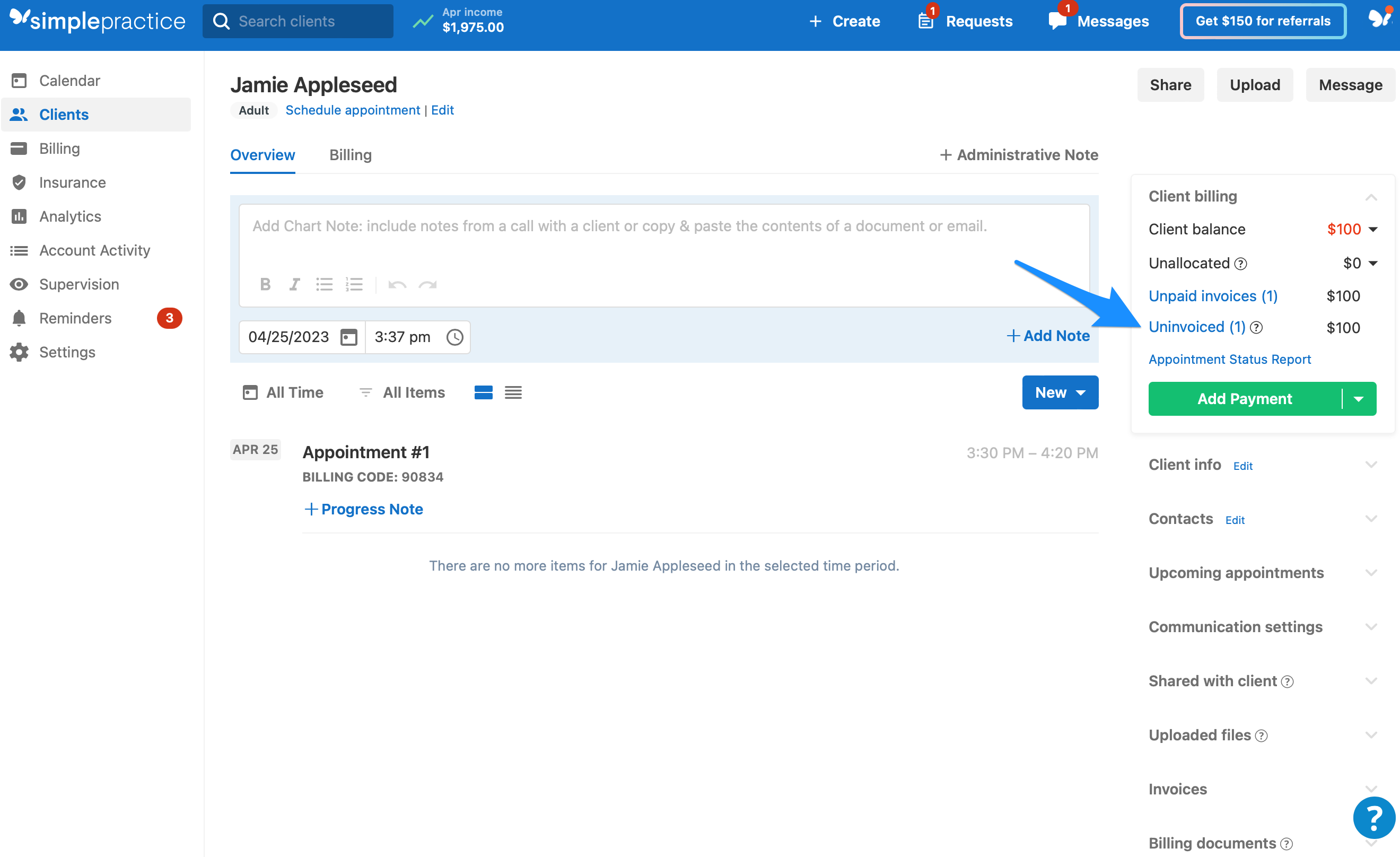Switch to the Overview tab
The height and width of the screenshot is (857, 1400).
(262, 155)
